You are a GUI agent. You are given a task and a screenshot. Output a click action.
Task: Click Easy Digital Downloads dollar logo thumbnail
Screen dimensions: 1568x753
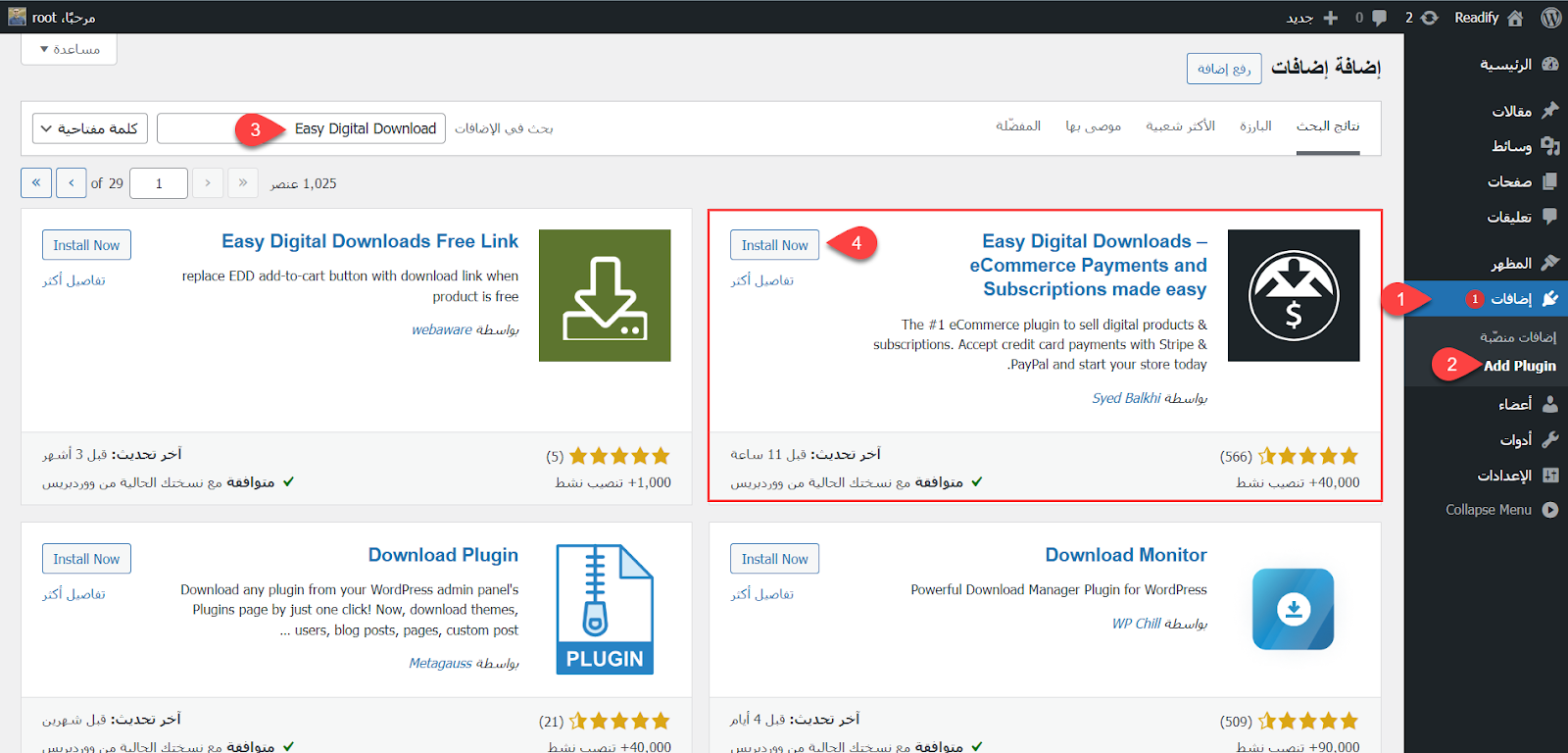(x=1294, y=295)
